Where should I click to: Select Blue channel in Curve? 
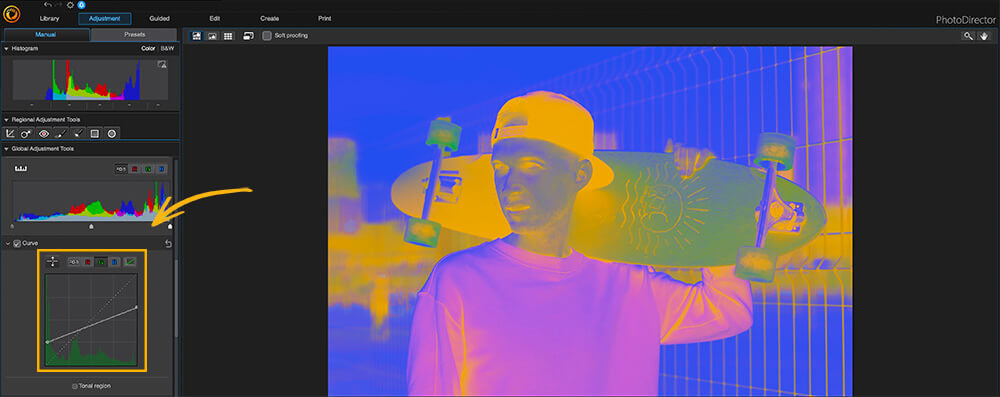[114, 262]
